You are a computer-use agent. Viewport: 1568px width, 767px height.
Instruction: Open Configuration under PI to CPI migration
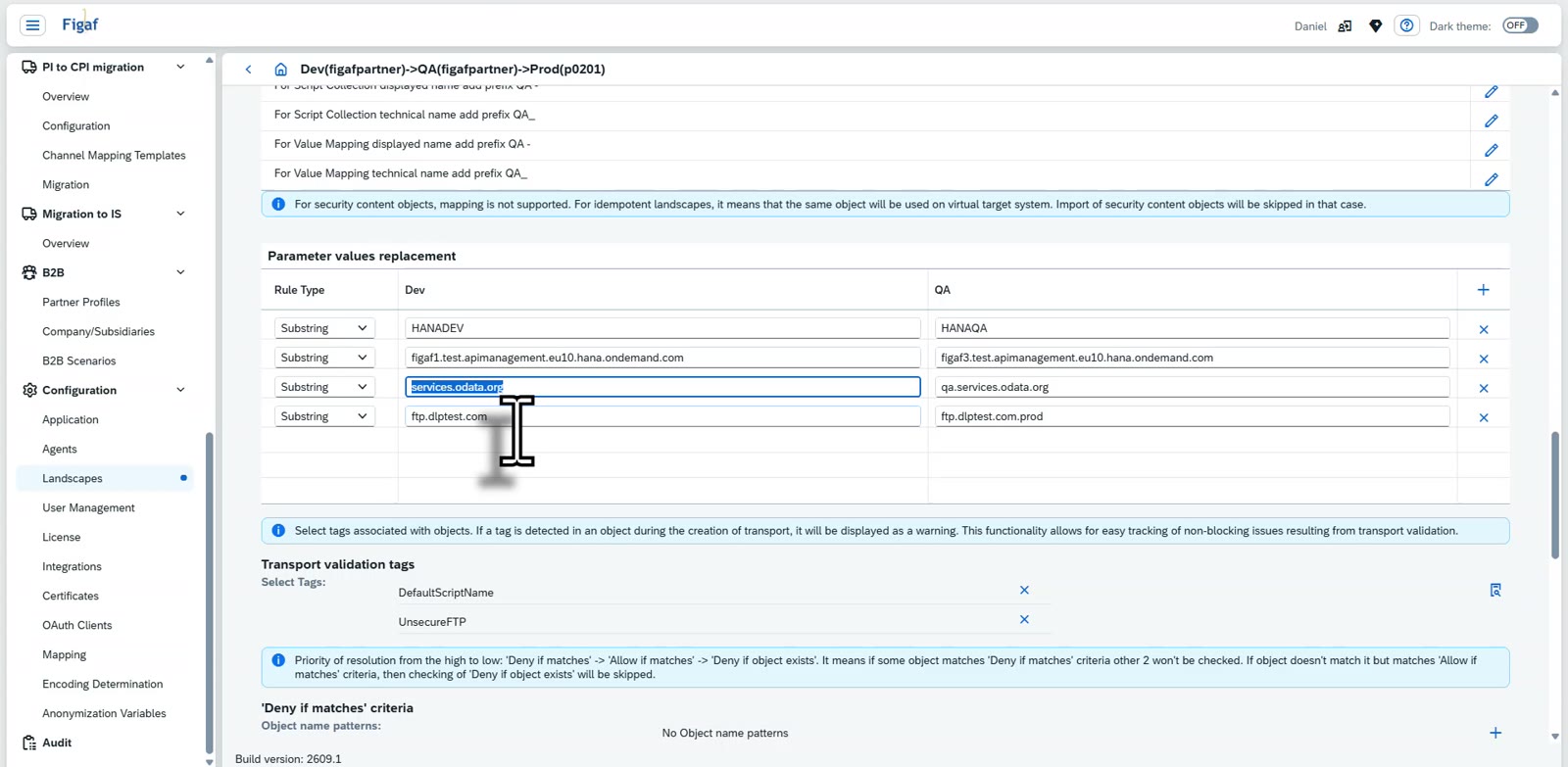76,126
